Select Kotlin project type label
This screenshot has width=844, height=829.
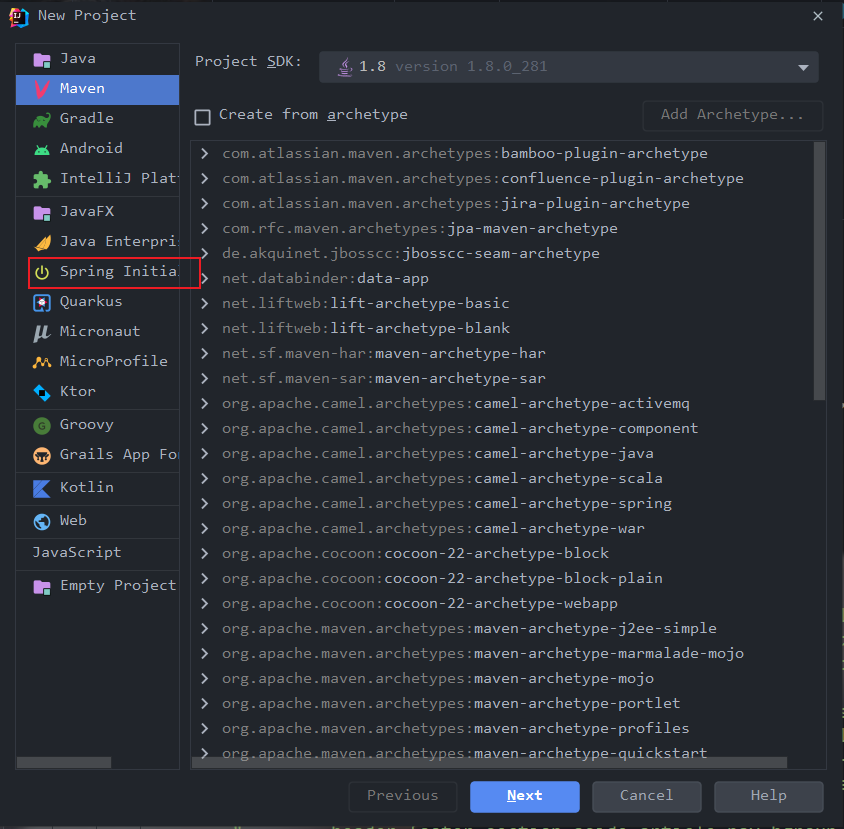click(x=87, y=488)
